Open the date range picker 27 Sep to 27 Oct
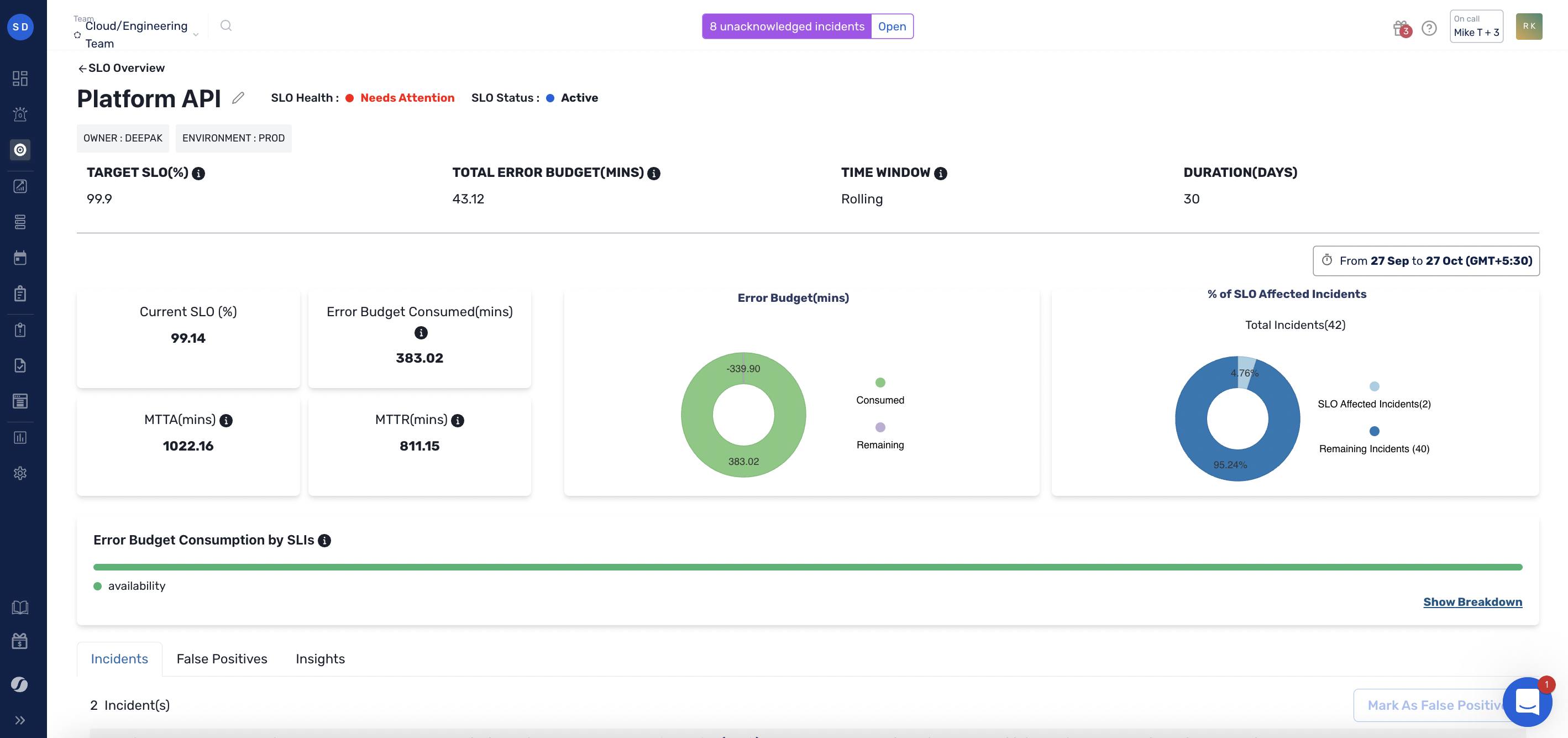This screenshot has width=1568, height=738. 1425,260
